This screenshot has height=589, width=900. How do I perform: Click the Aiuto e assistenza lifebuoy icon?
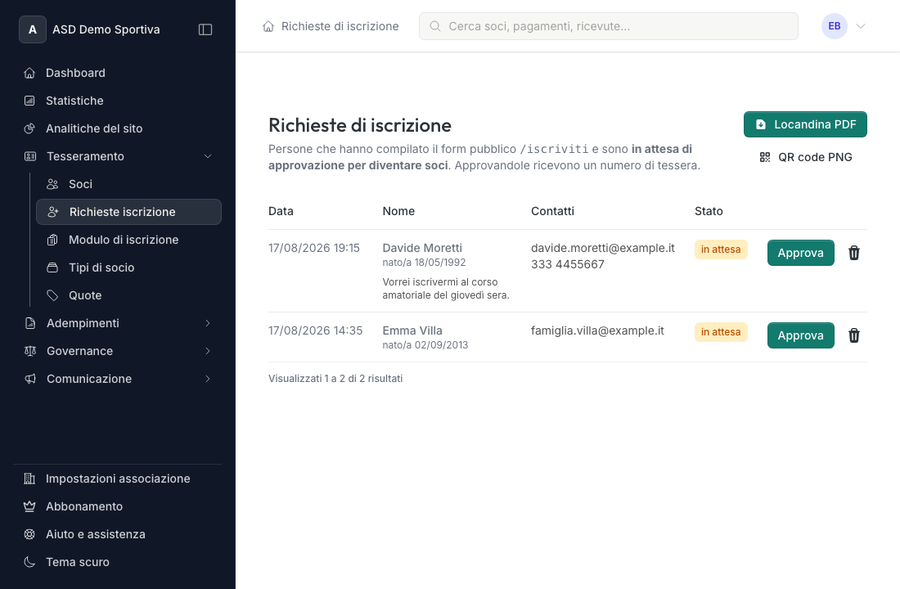tap(30, 534)
